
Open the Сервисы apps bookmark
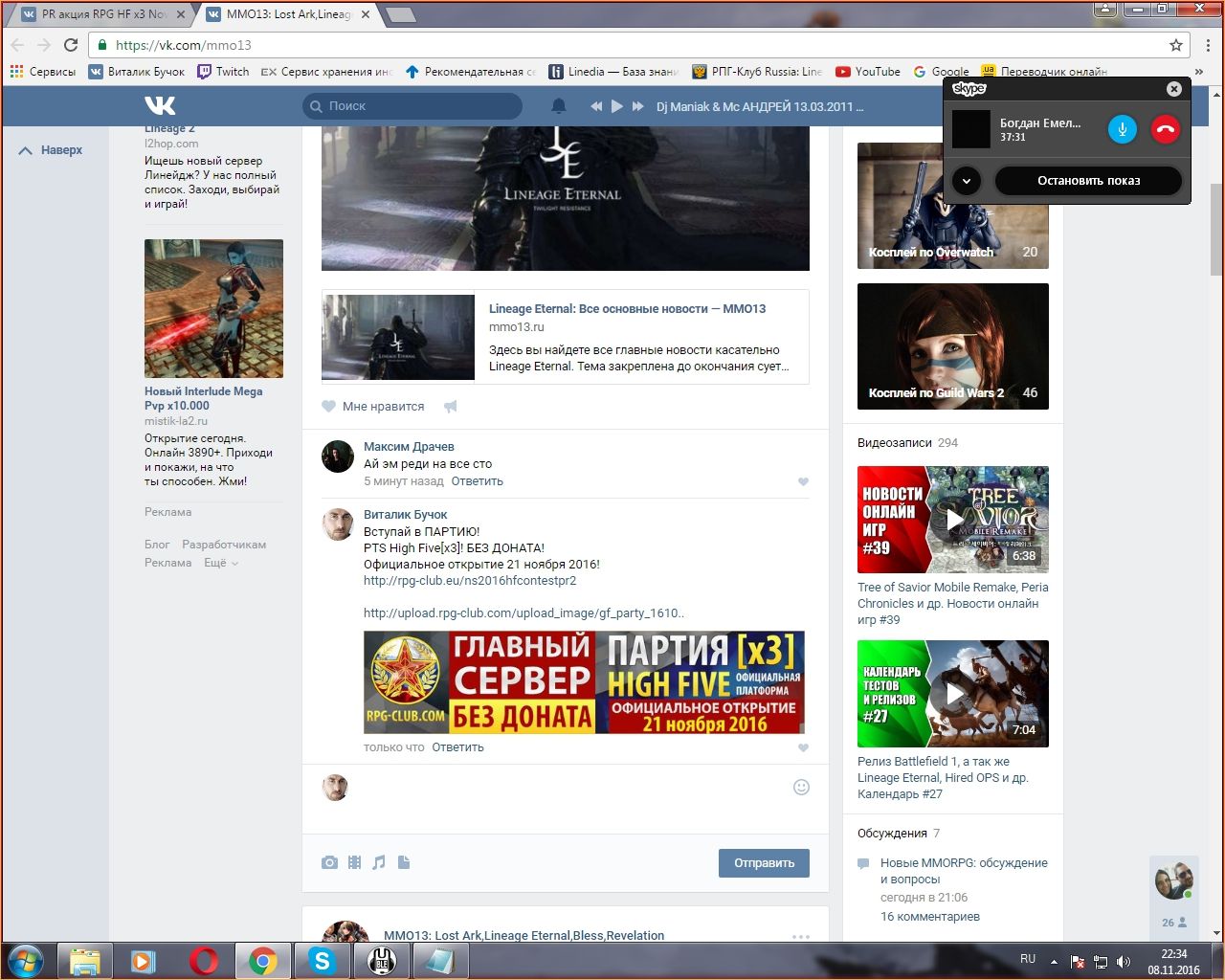[43, 72]
